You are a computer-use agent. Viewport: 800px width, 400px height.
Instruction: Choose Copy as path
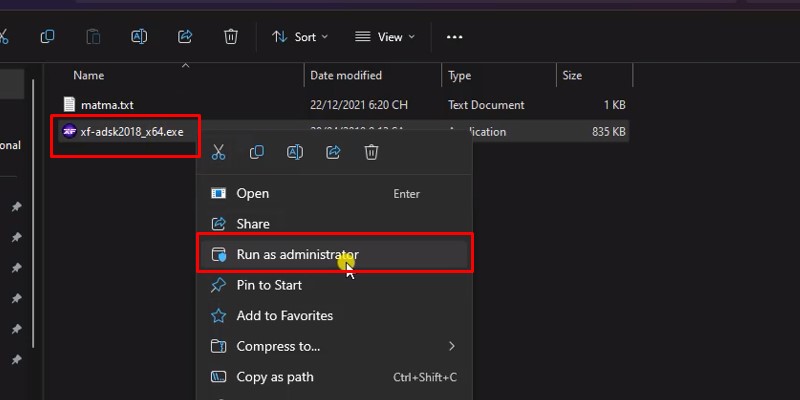coord(274,377)
